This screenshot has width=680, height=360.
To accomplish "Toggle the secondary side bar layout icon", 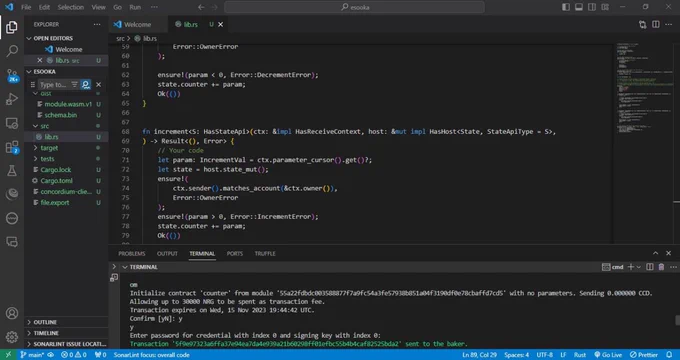I will pos(592,7).
